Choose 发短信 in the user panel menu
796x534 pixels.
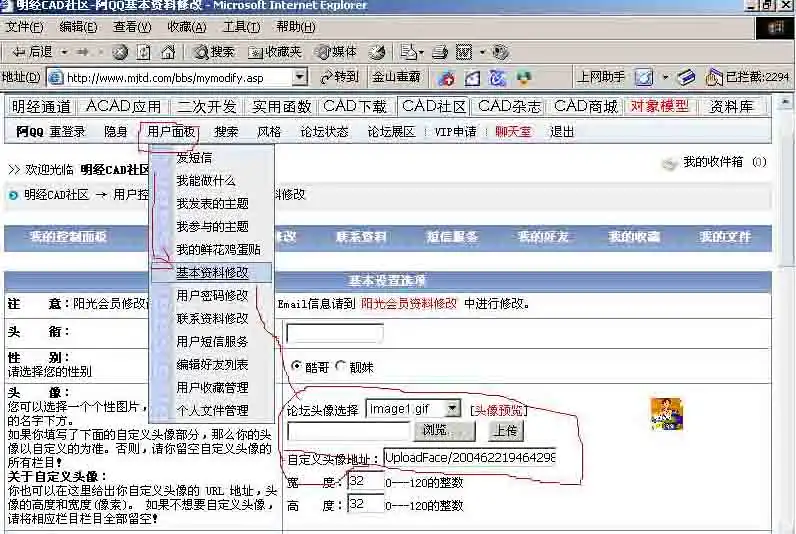[194, 158]
